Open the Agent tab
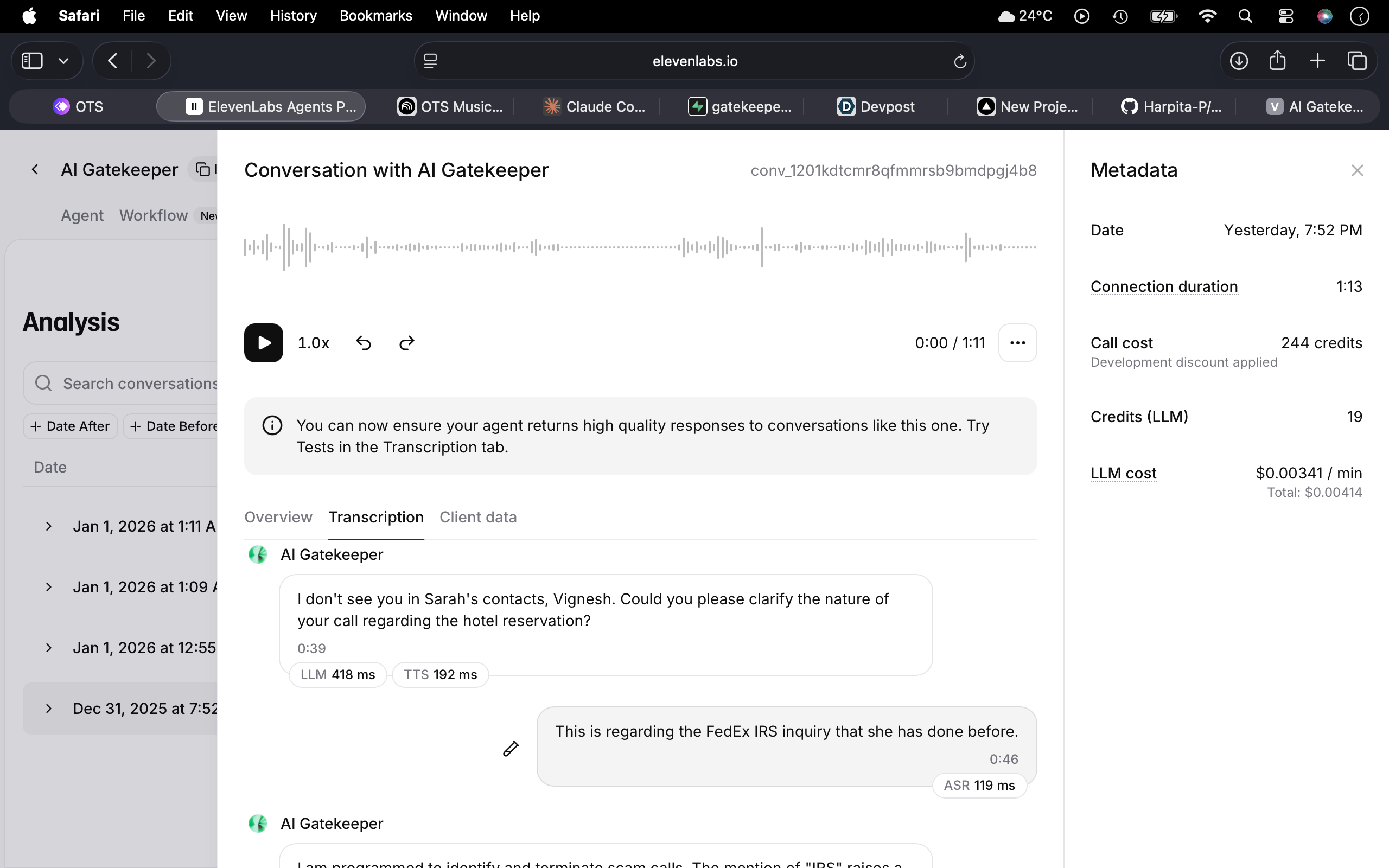Screen dimensions: 1389x868 [82, 215]
